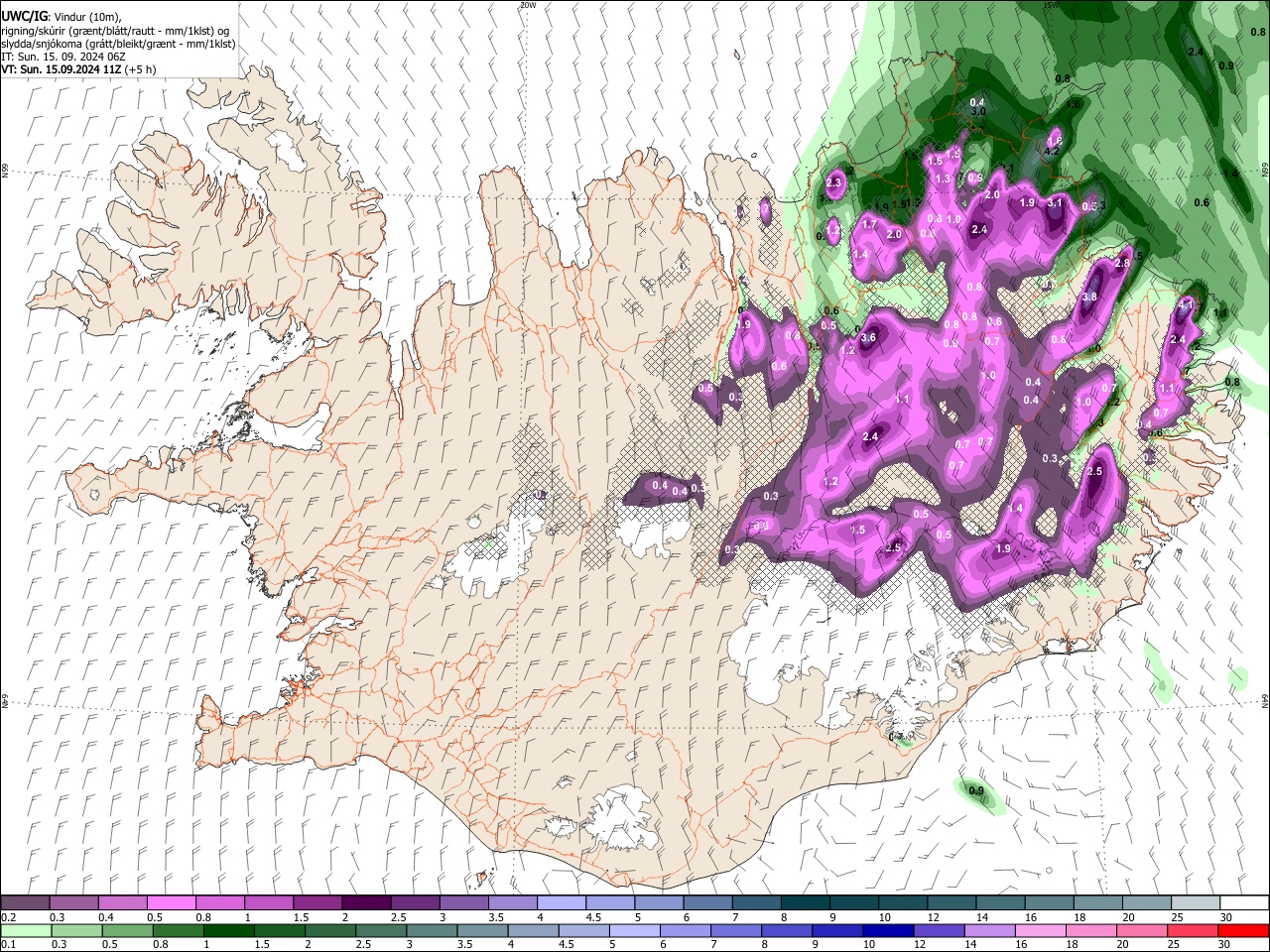Click the 15W longitude label at the top
The width and height of the screenshot is (1270, 952).
pyautogui.click(x=1052, y=4)
